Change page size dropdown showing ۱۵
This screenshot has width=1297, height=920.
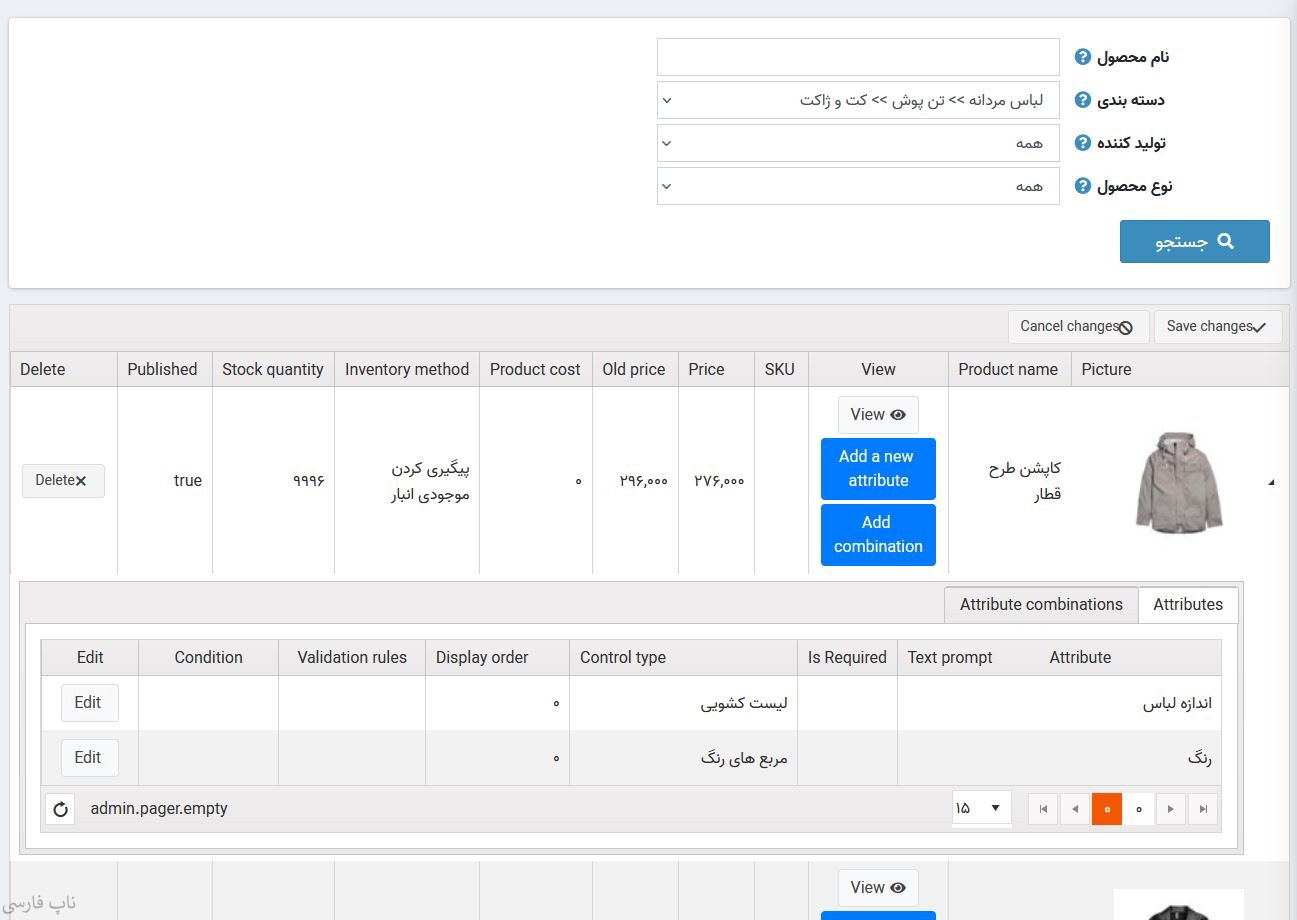[x=981, y=808]
